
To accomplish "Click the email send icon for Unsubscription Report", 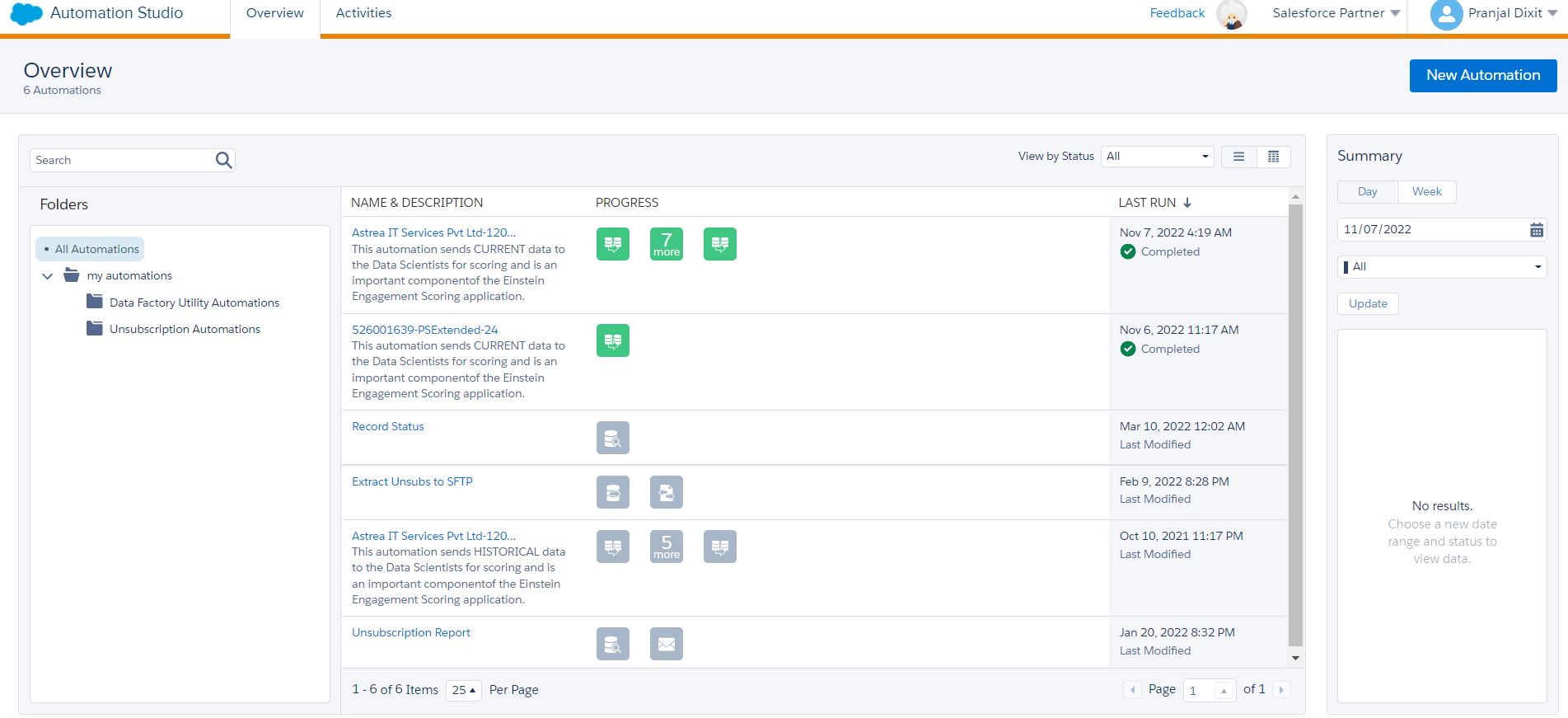I will pos(667,644).
